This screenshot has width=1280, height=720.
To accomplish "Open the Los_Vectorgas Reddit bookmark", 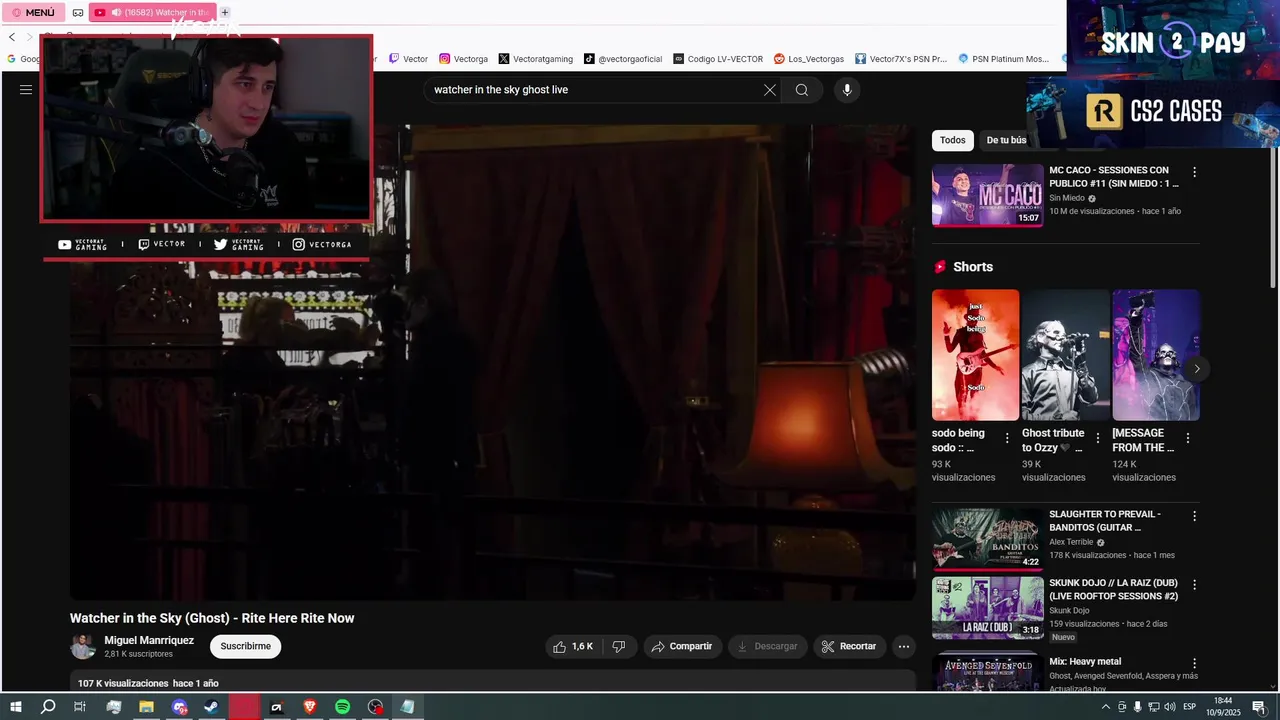I will 809,59.
